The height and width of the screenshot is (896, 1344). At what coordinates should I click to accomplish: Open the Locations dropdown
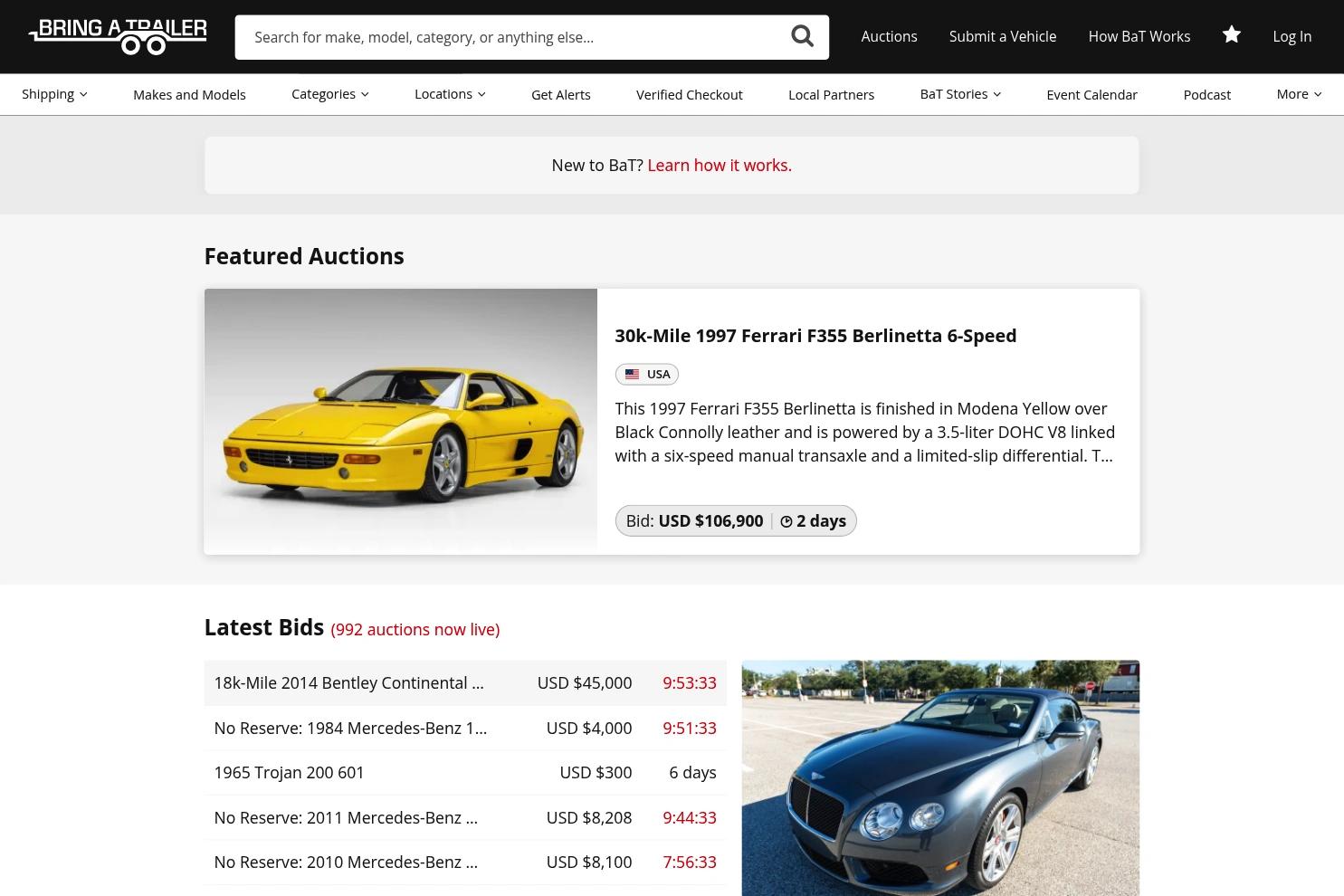point(450,94)
